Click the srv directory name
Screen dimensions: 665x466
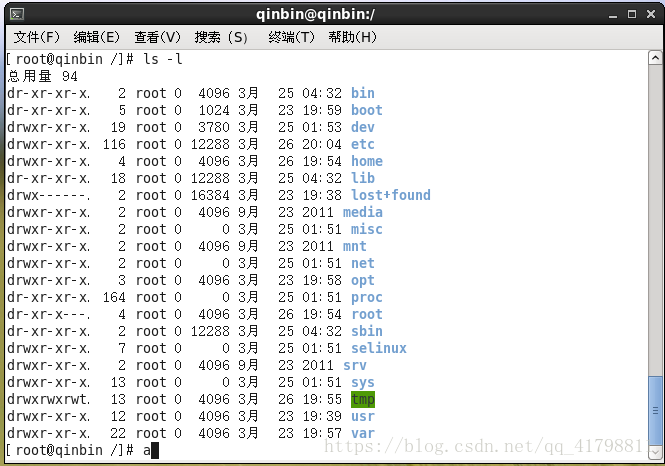click(355, 365)
